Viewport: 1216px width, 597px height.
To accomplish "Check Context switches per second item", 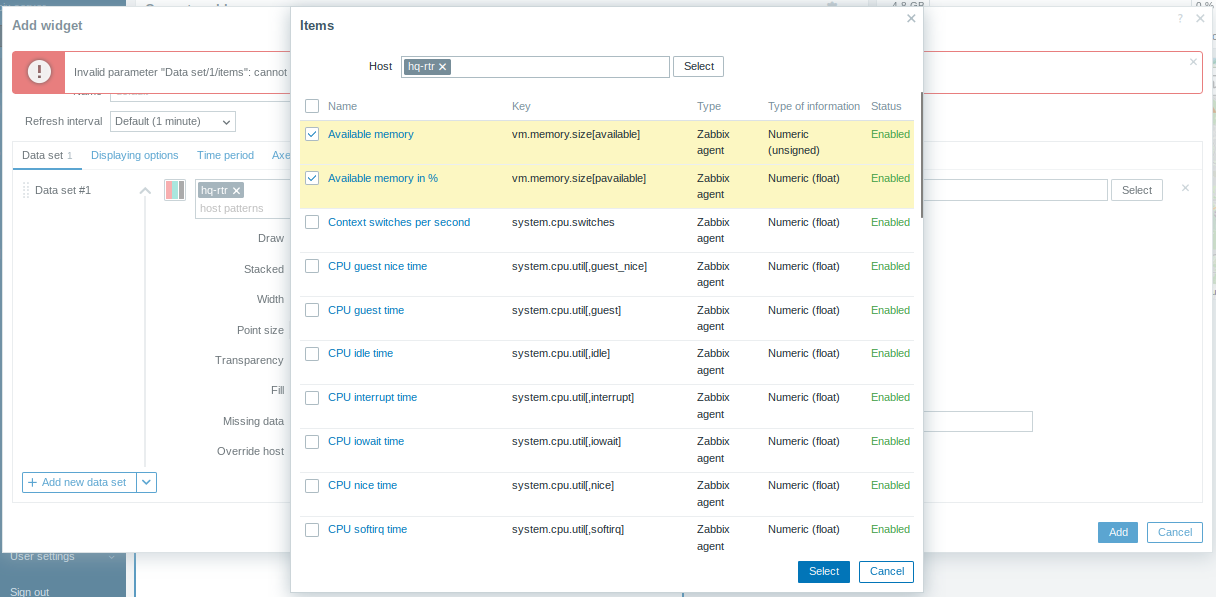I will [x=312, y=222].
